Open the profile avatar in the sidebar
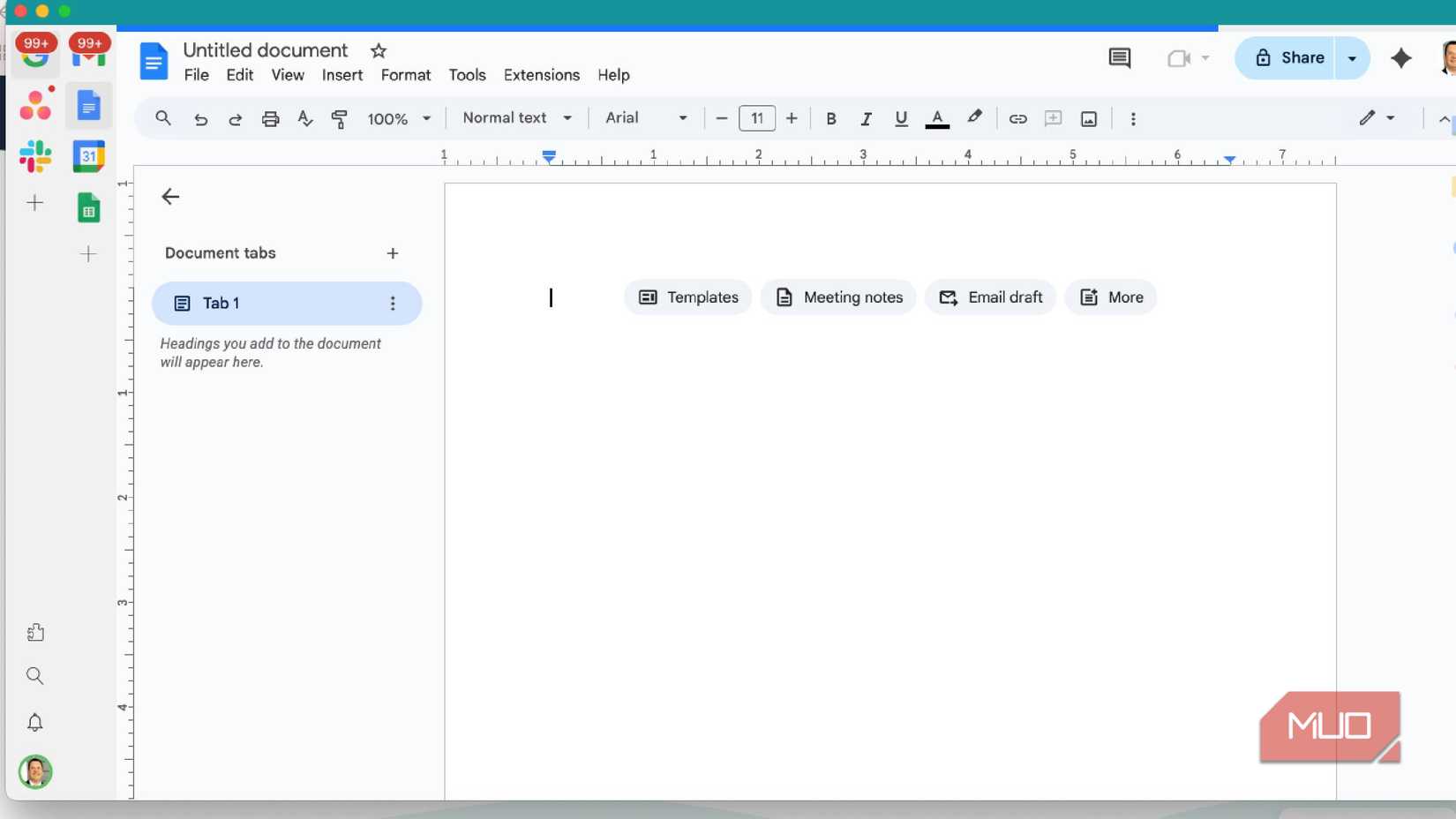The height and width of the screenshot is (819, 1456). (x=35, y=771)
